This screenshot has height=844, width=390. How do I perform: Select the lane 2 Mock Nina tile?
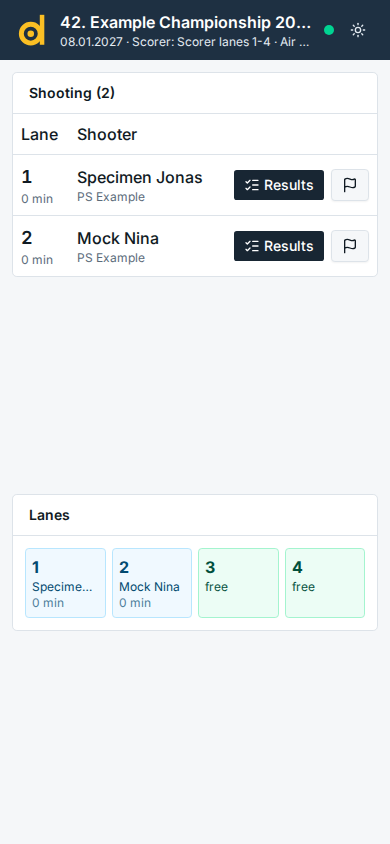[x=152, y=583]
